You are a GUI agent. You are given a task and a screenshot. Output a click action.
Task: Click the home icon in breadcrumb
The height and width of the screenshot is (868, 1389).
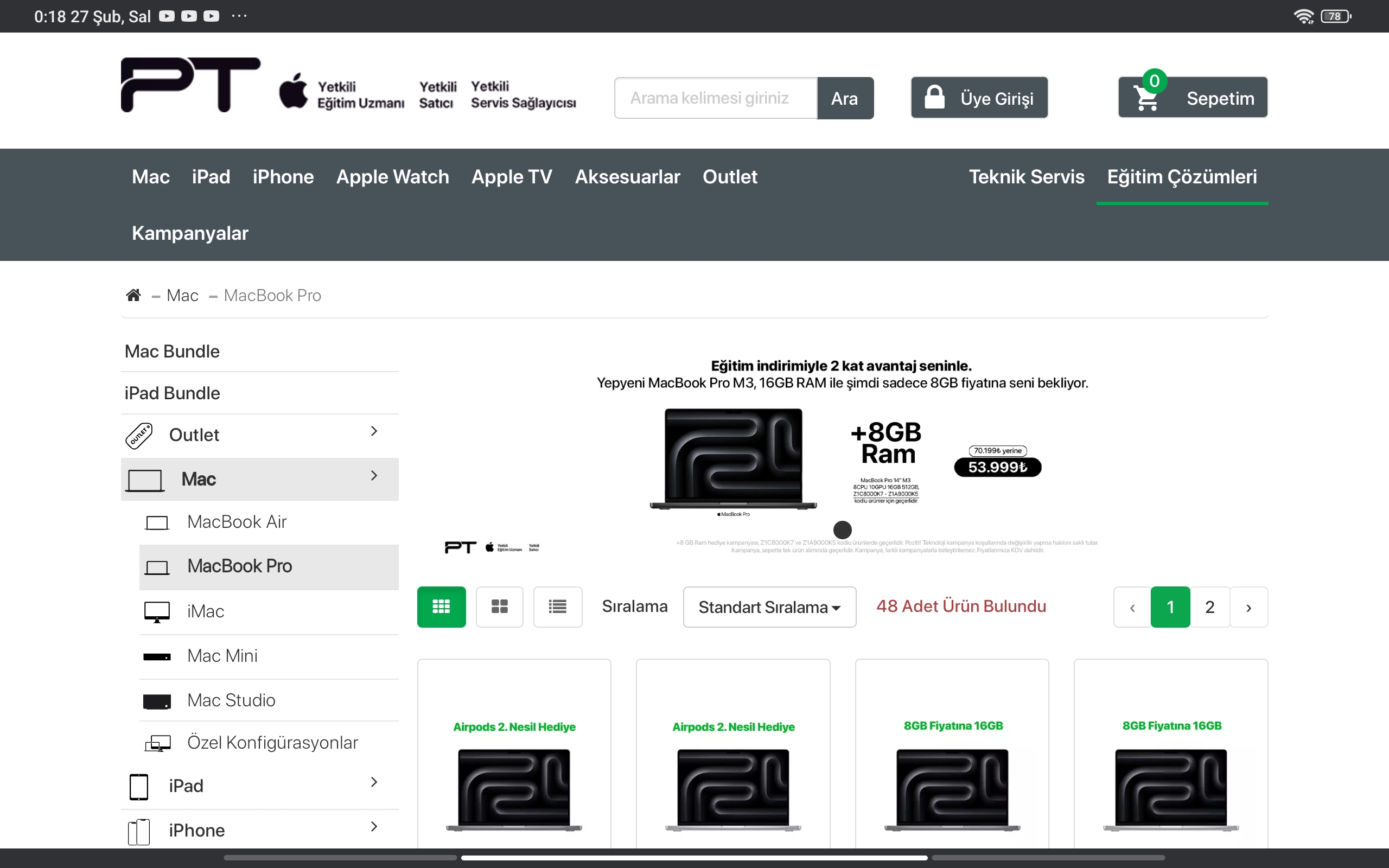(133, 295)
